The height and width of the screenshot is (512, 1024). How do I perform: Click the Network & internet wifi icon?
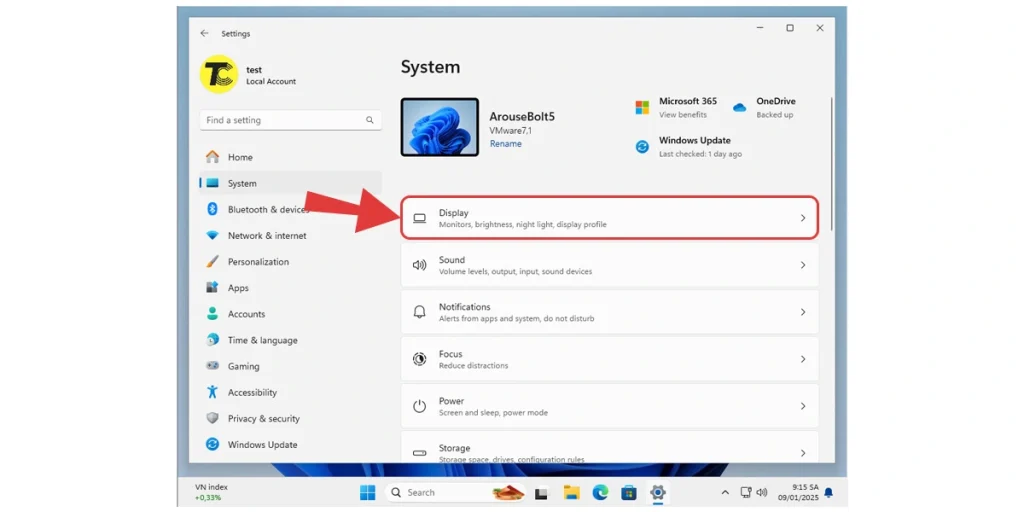click(x=212, y=236)
